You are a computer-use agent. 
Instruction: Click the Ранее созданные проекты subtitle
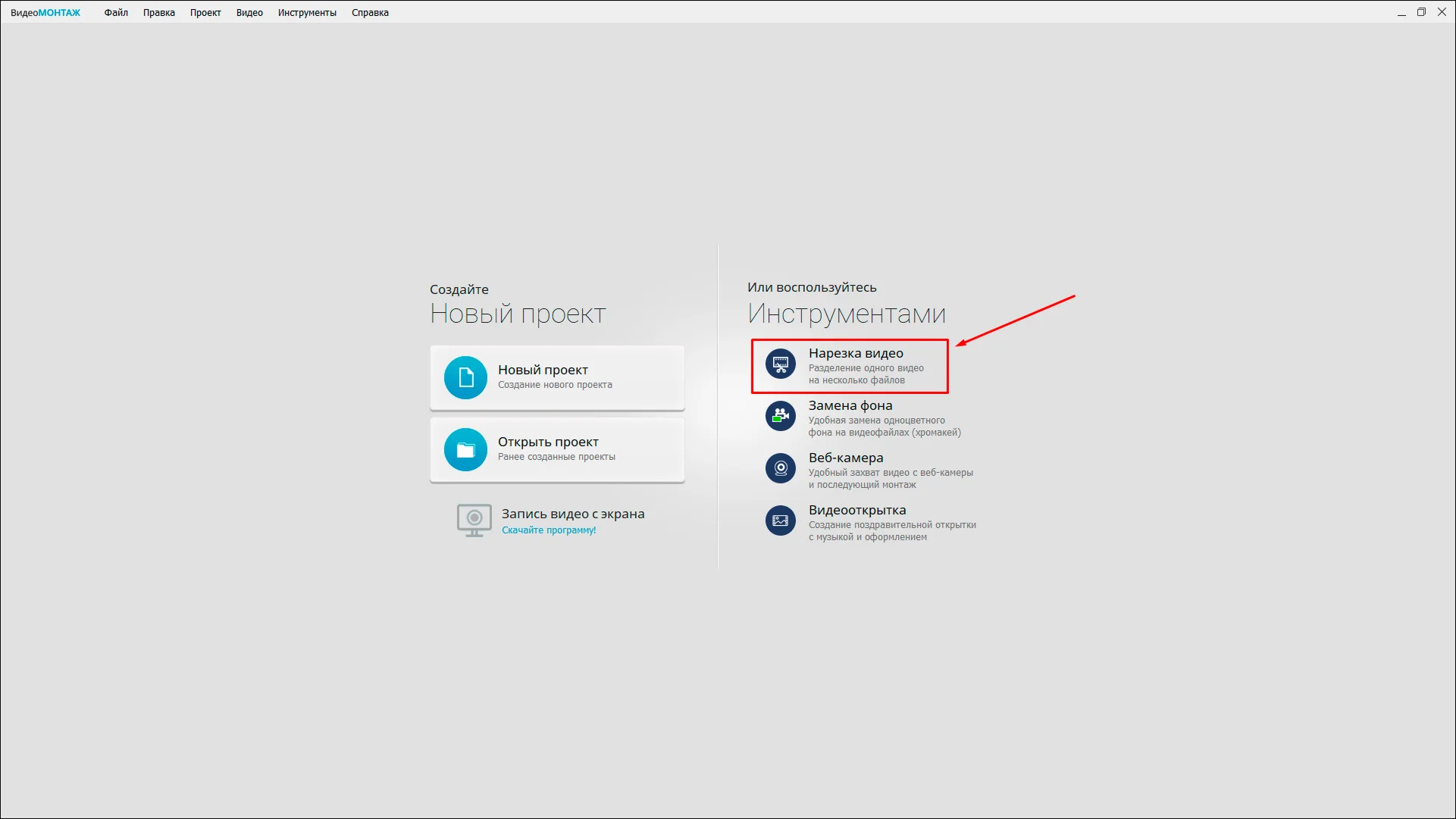(556, 457)
